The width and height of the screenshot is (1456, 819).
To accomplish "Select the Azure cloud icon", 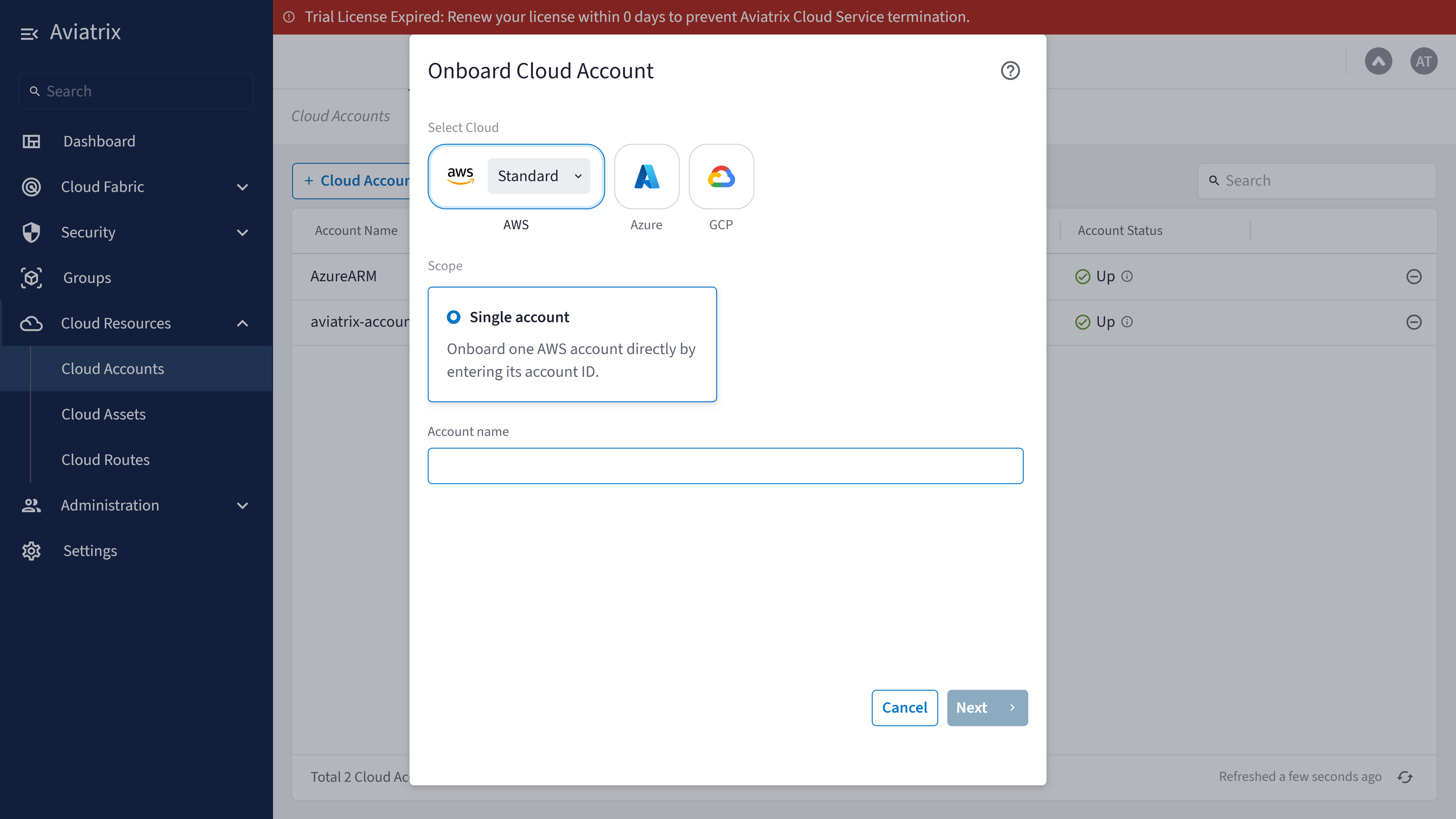I will tap(647, 176).
